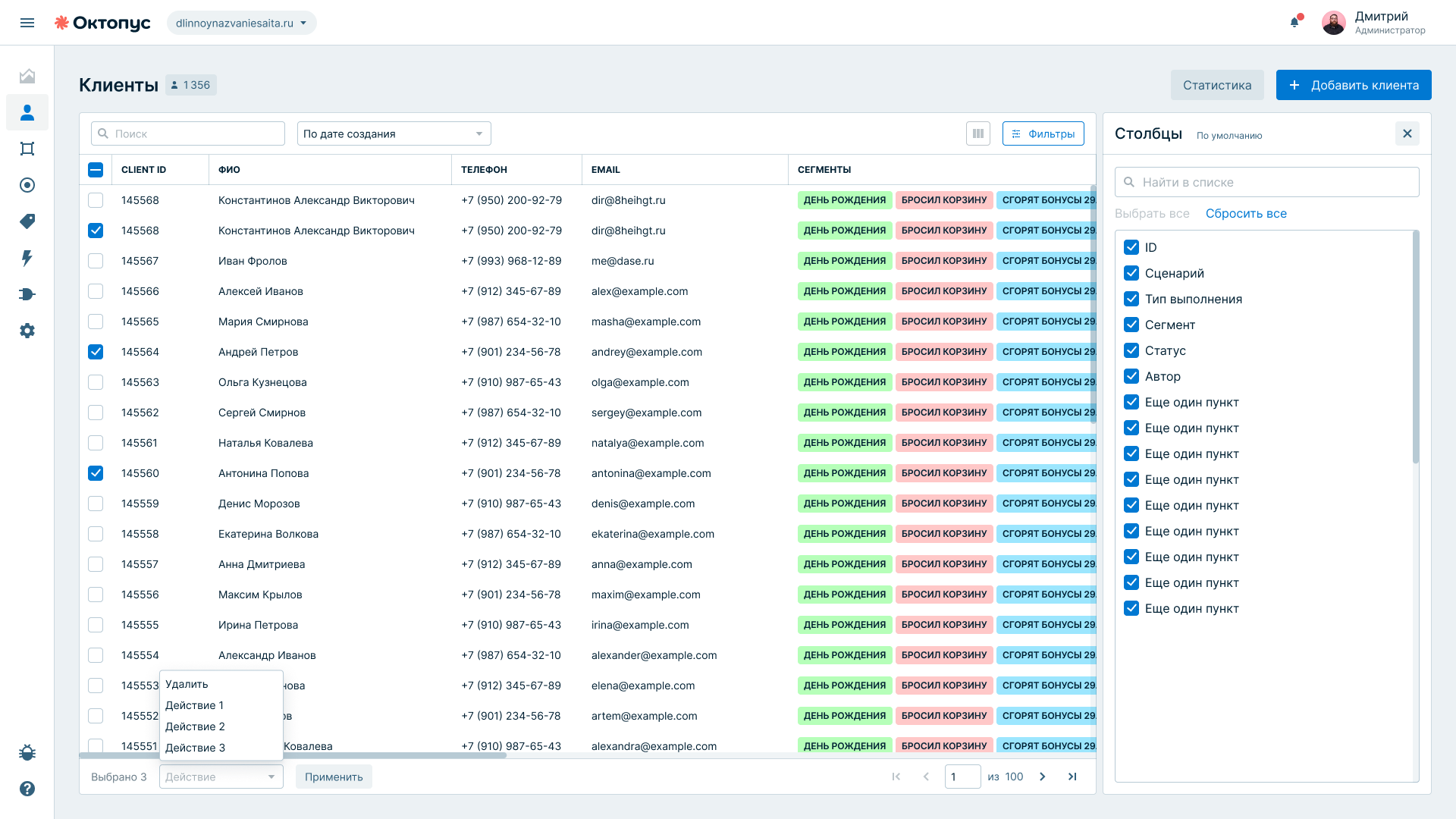This screenshot has height=819, width=1456.
Task: Click the Добавить клиента button
Action: [1354, 85]
